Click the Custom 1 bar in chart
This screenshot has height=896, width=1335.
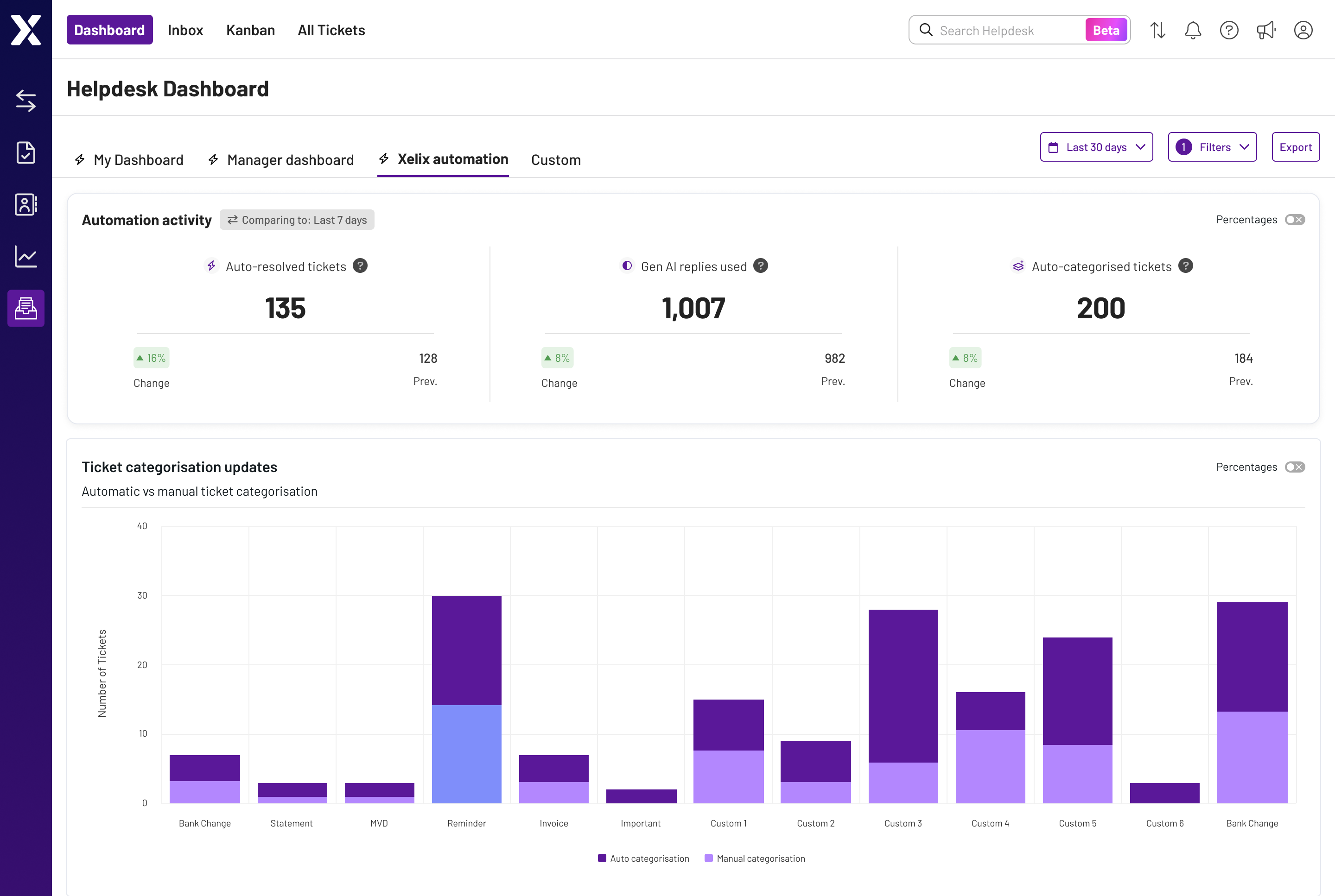[728, 751]
